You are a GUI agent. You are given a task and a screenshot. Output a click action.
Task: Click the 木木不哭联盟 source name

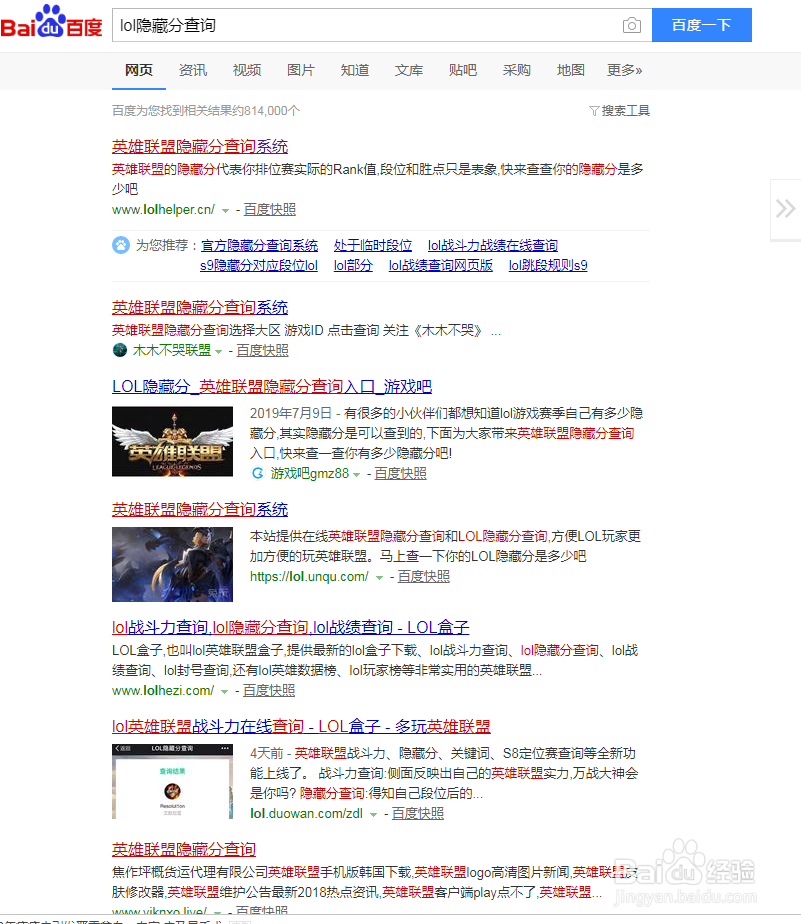pos(172,350)
